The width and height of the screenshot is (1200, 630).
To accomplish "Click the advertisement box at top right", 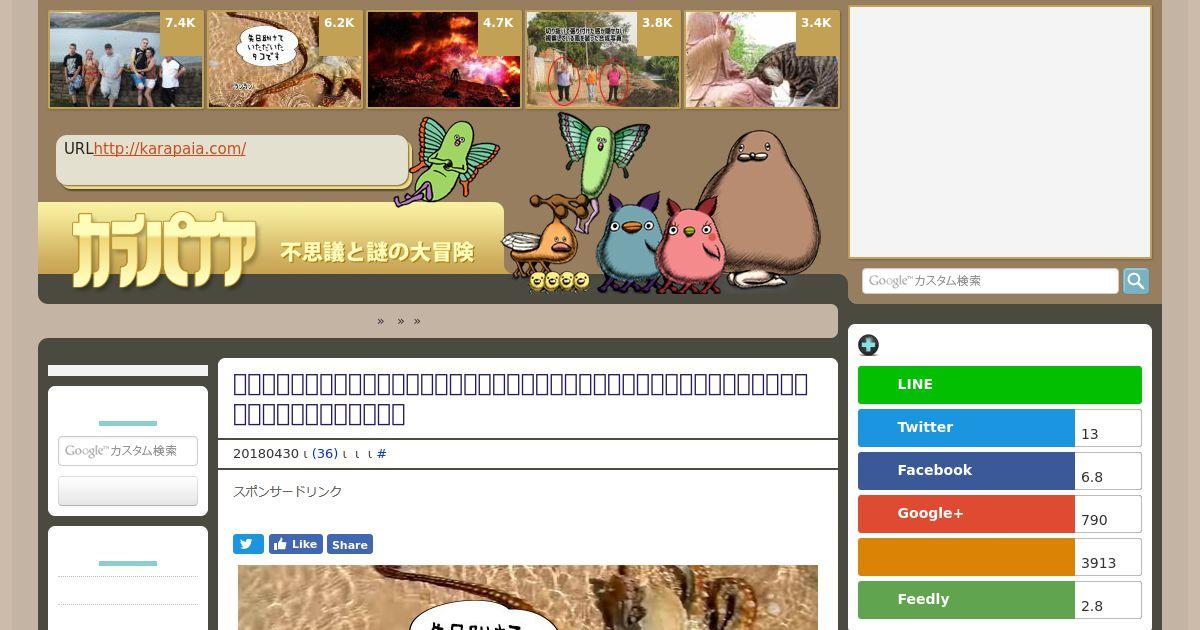I will pyautogui.click(x=1000, y=132).
